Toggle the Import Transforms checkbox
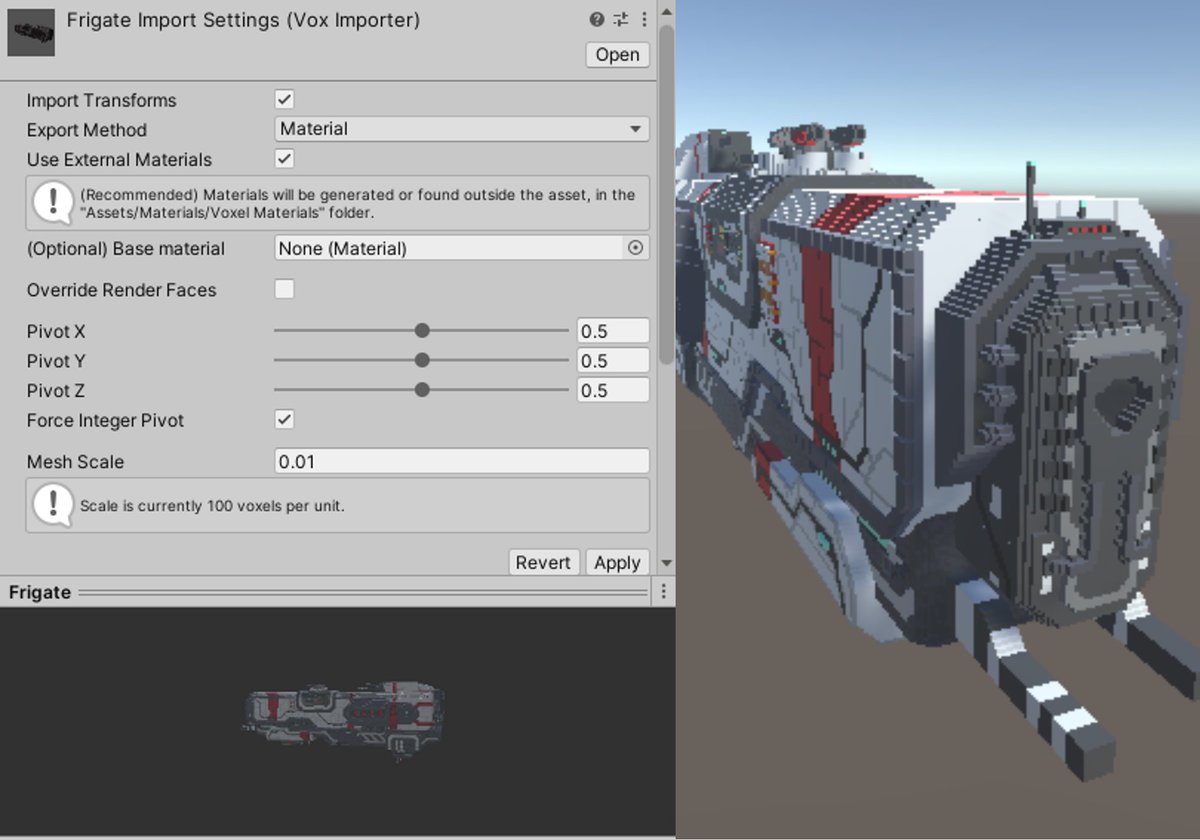Viewport: 1200px width, 840px height. 285,99
